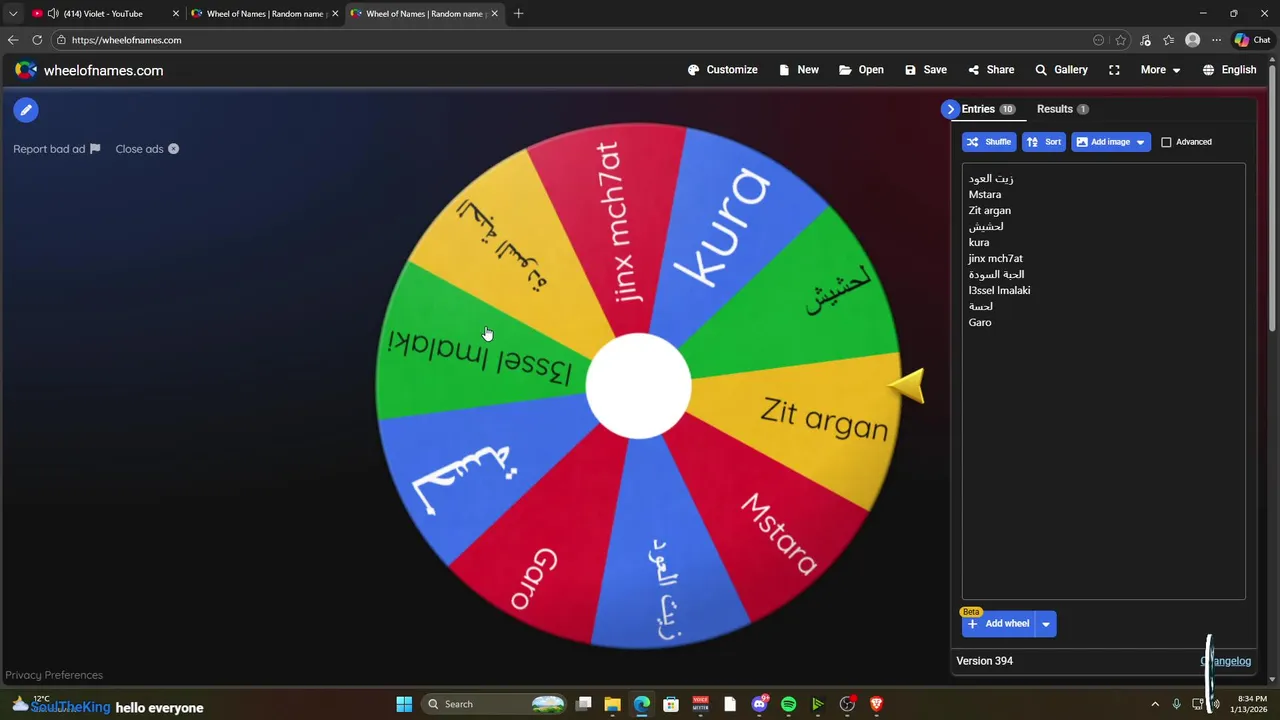Click the address bar URL
Viewport: 1280px width, 720px height.
tap(126, 40)
